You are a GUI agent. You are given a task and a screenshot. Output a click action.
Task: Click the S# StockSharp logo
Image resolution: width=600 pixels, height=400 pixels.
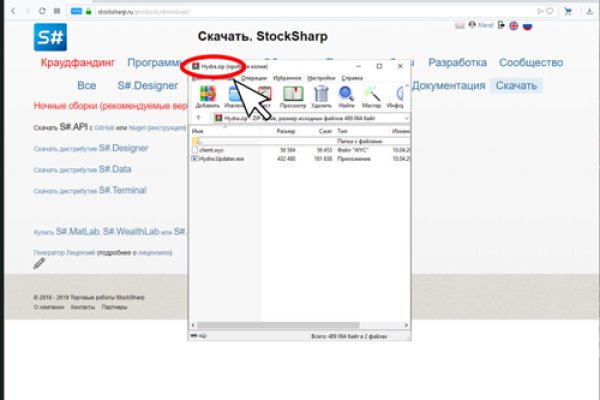pos(51,37)
